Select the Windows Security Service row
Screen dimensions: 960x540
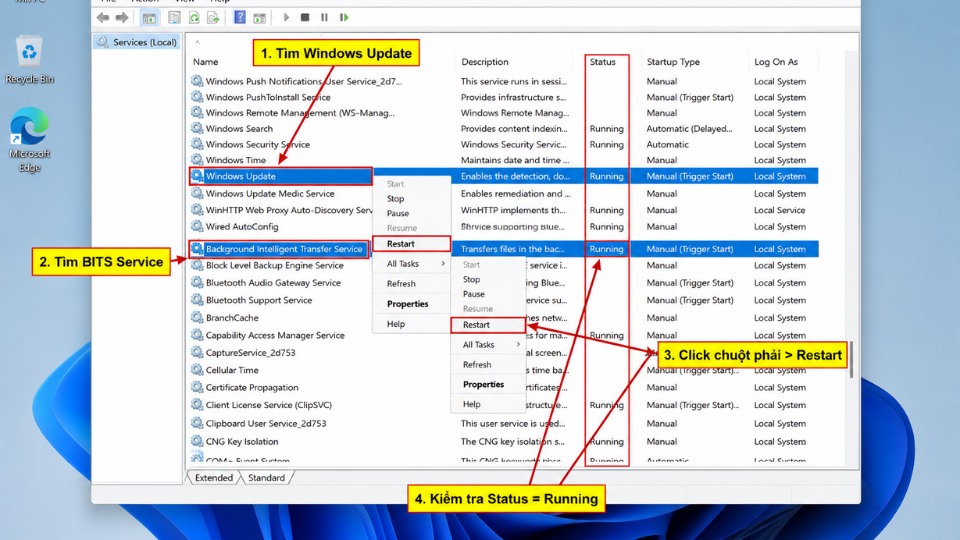[503, 144]
